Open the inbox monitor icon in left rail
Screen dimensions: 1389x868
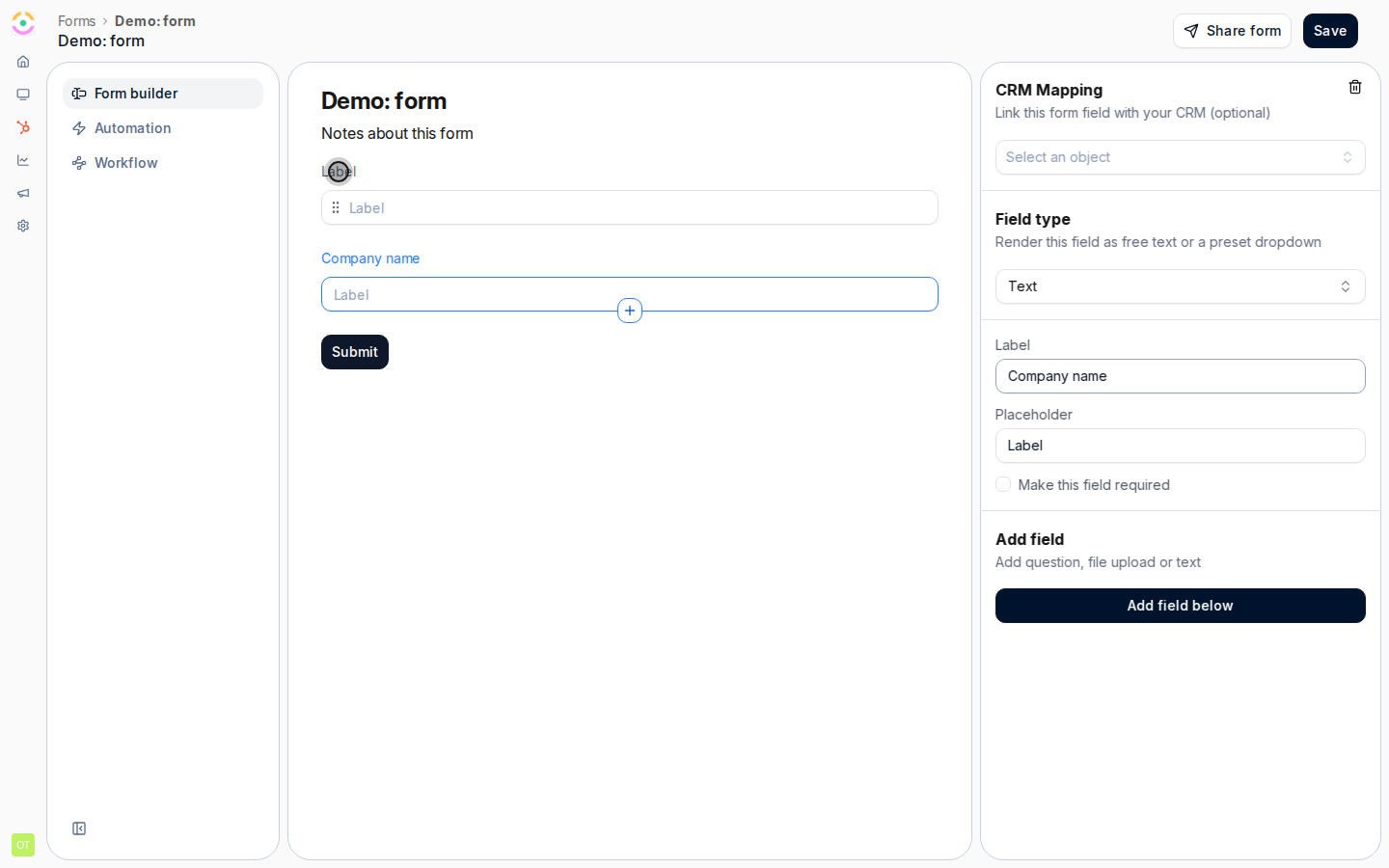23,95
